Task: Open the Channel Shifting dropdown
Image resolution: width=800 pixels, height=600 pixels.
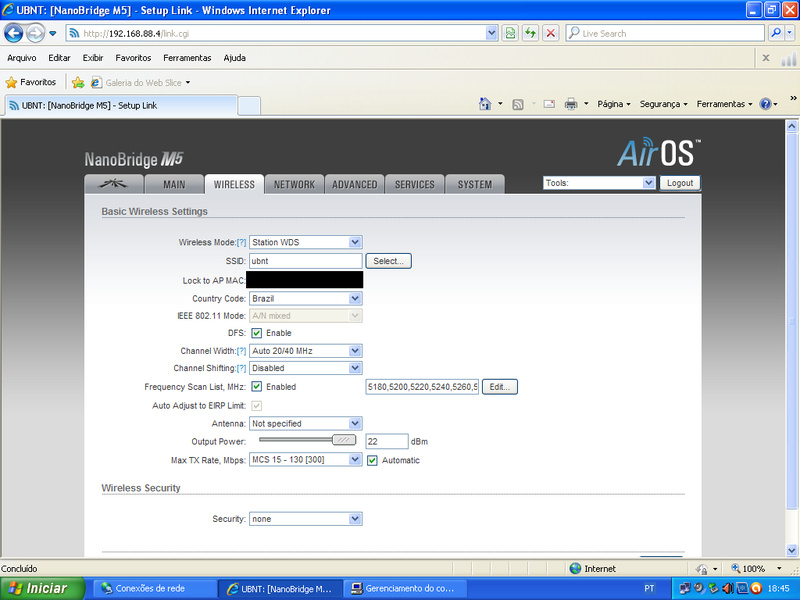Action: click(306, 368)
